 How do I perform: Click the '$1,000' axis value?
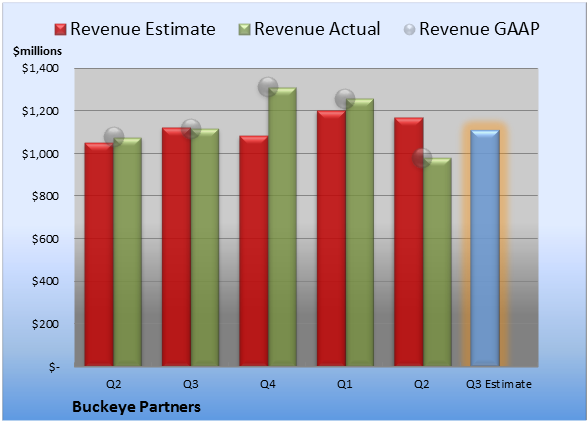coord(40,154)
